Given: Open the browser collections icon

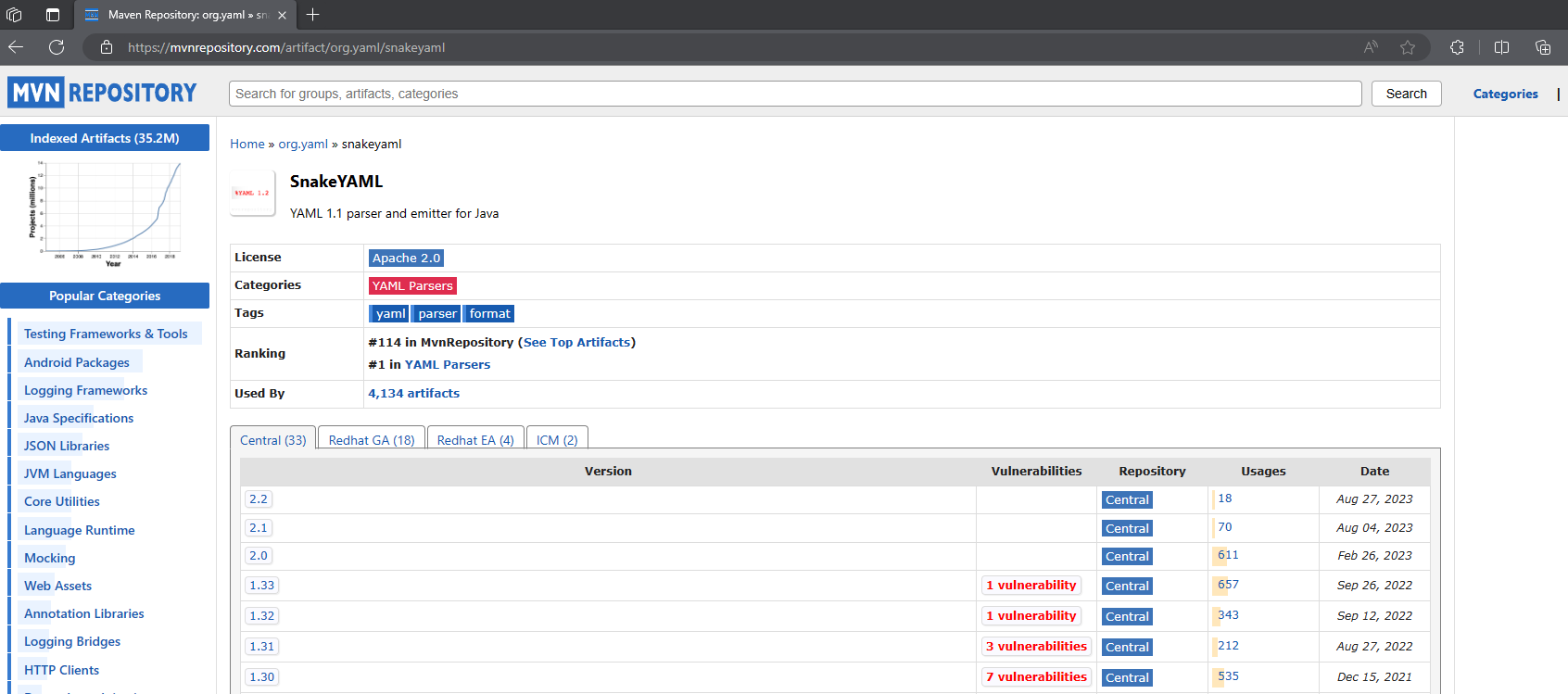Looking at the screenshot, I should tap(1543, 47).
